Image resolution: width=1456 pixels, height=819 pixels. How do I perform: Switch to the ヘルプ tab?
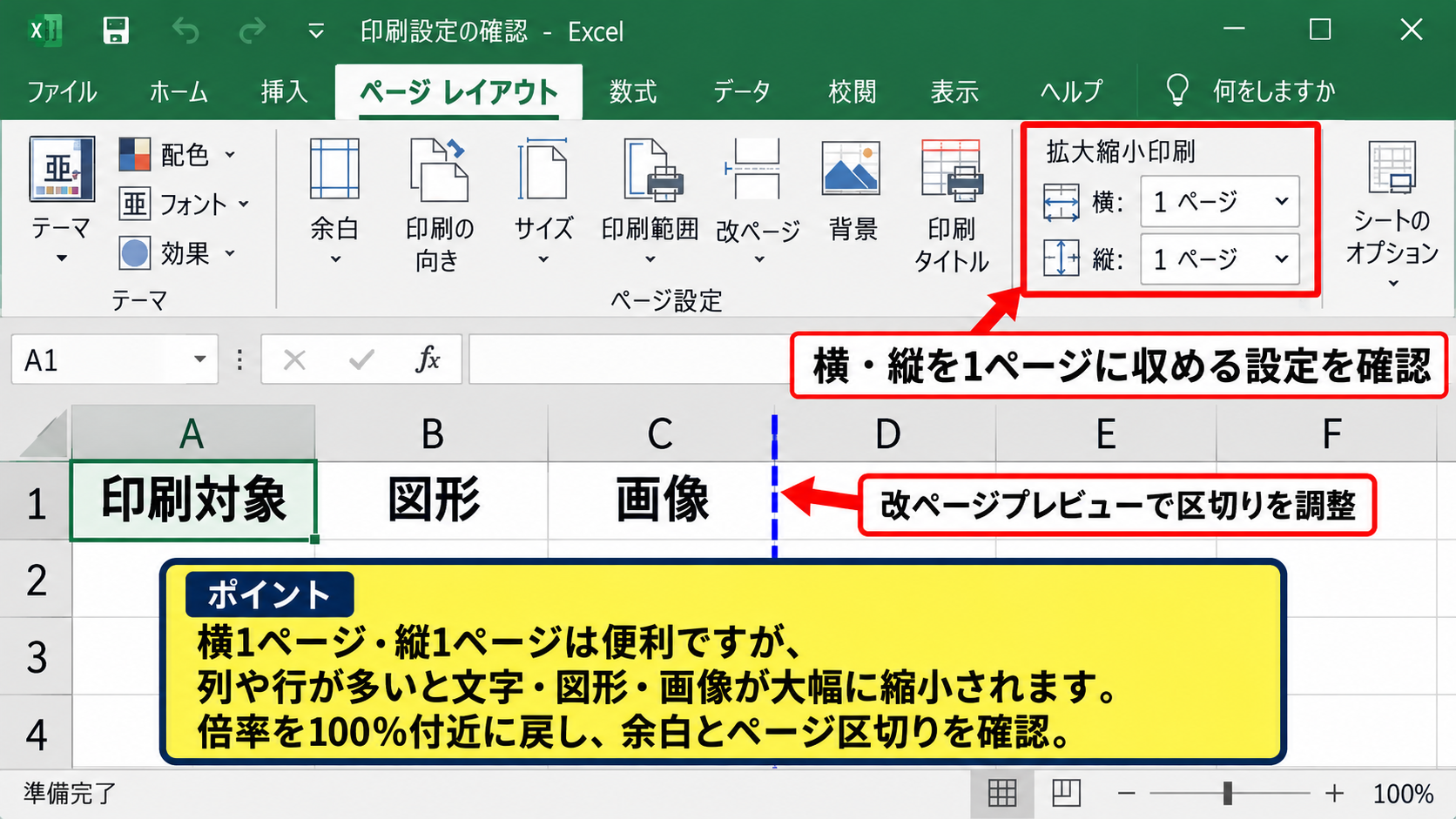coord(1071,91)
